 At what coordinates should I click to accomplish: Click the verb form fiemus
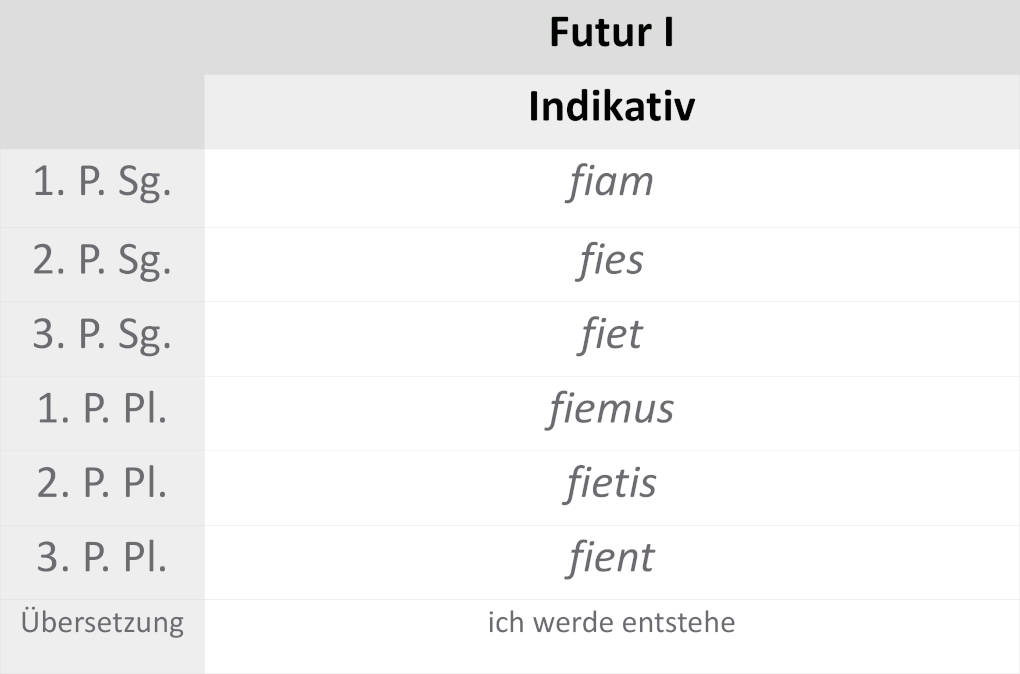[x=610, y=409]
